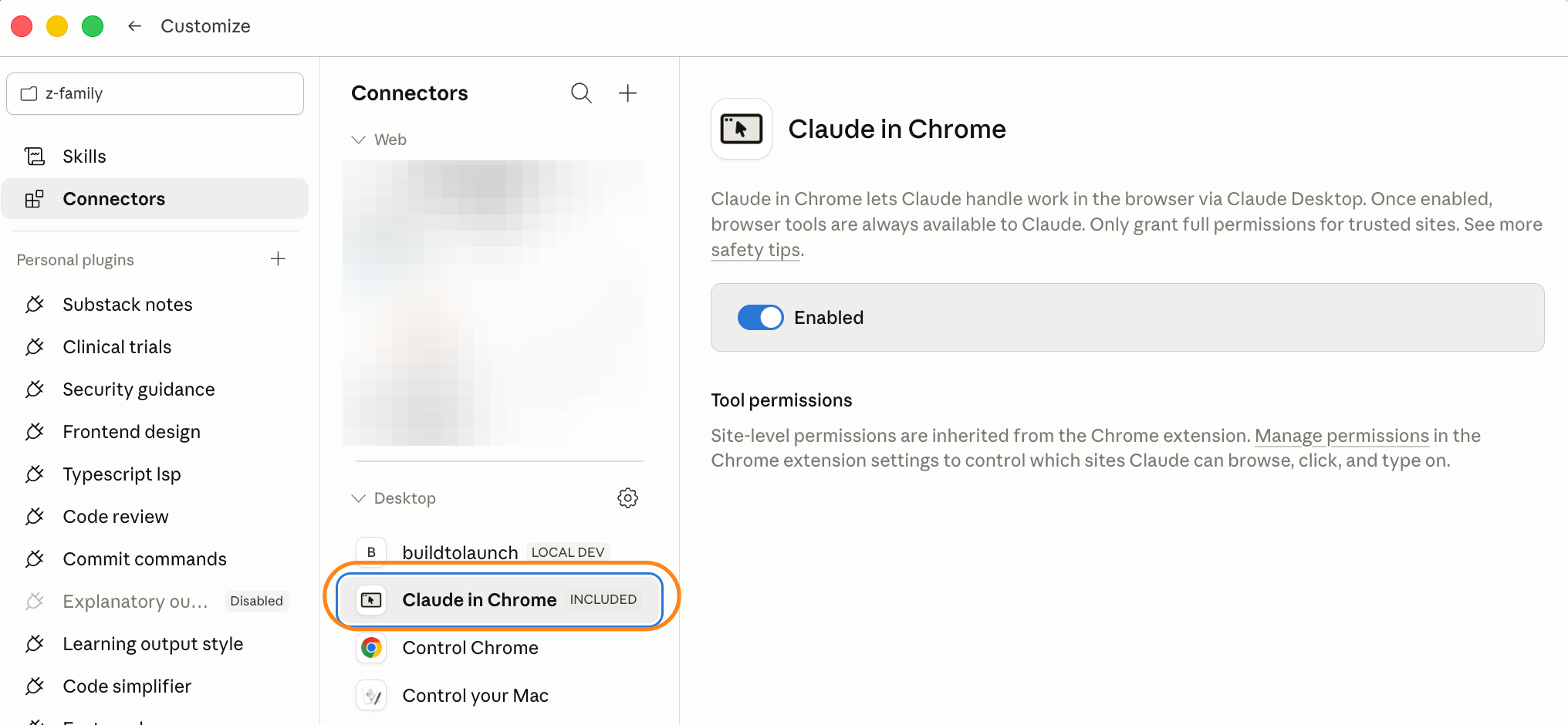Open the search magnifier in Connectors panel
Viewport: 1568px width, 725px height.
(x=581, y=93)
